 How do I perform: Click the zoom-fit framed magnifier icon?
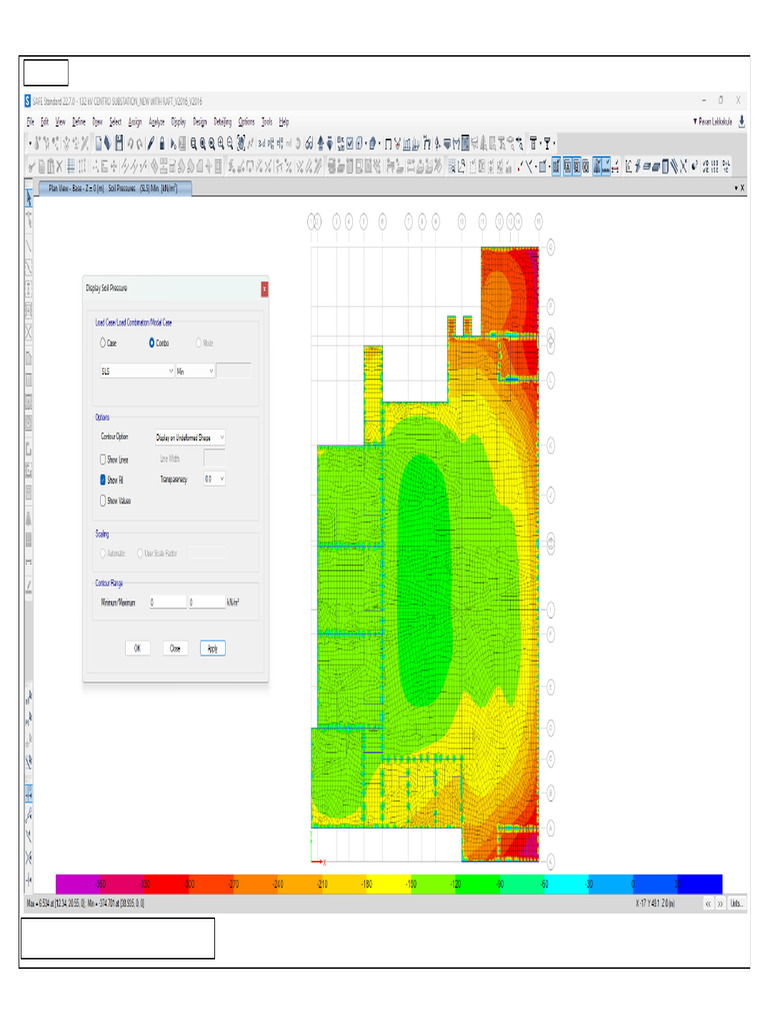pos(241,144)
